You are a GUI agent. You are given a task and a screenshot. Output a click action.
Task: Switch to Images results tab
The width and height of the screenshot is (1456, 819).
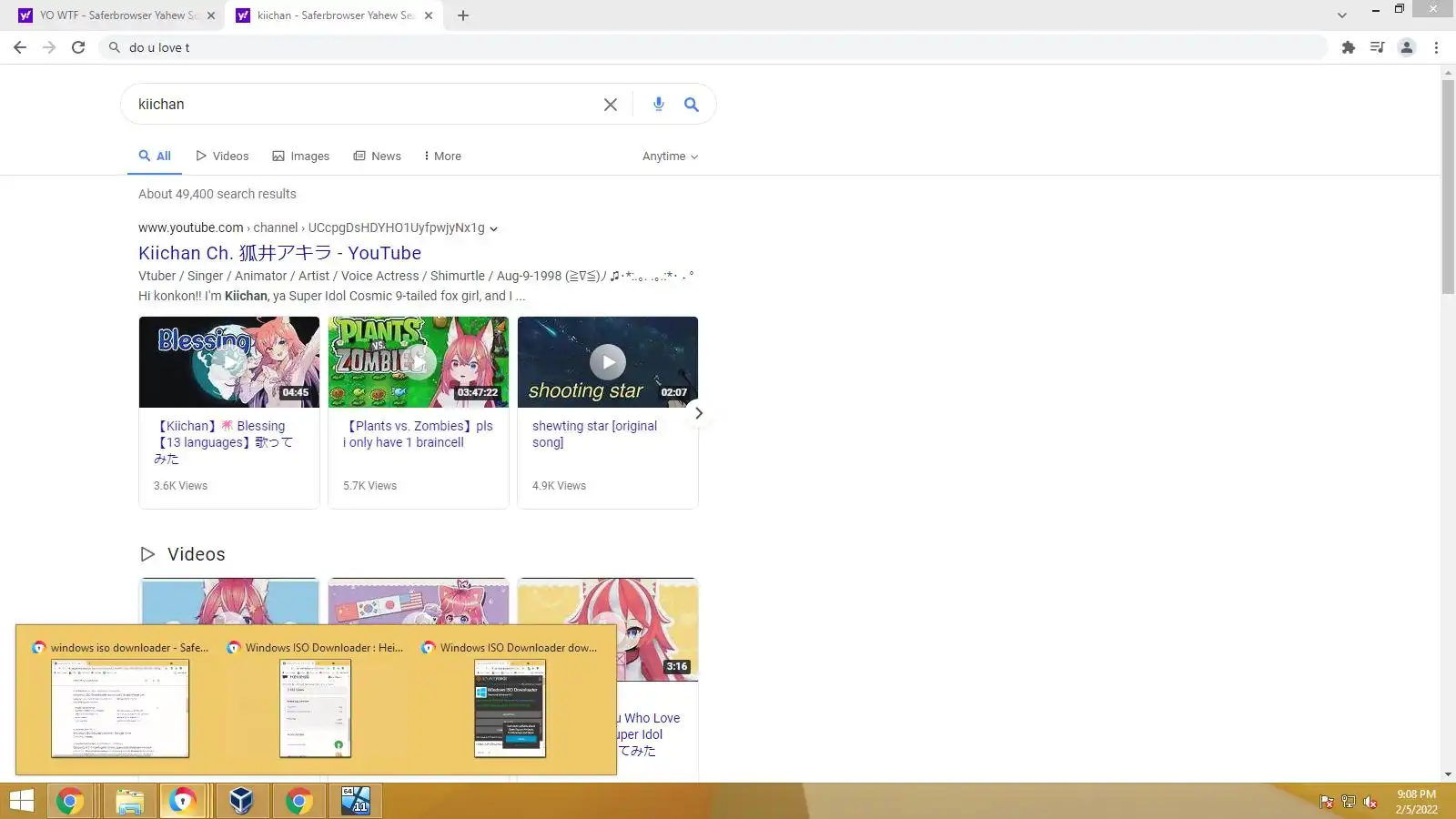(301, 157)
